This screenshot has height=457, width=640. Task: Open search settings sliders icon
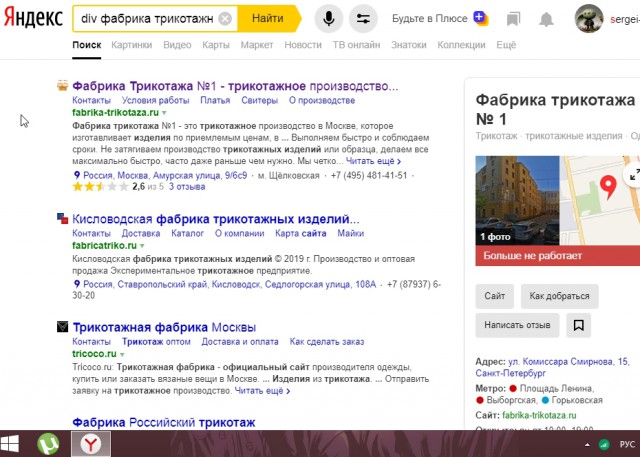363,19
